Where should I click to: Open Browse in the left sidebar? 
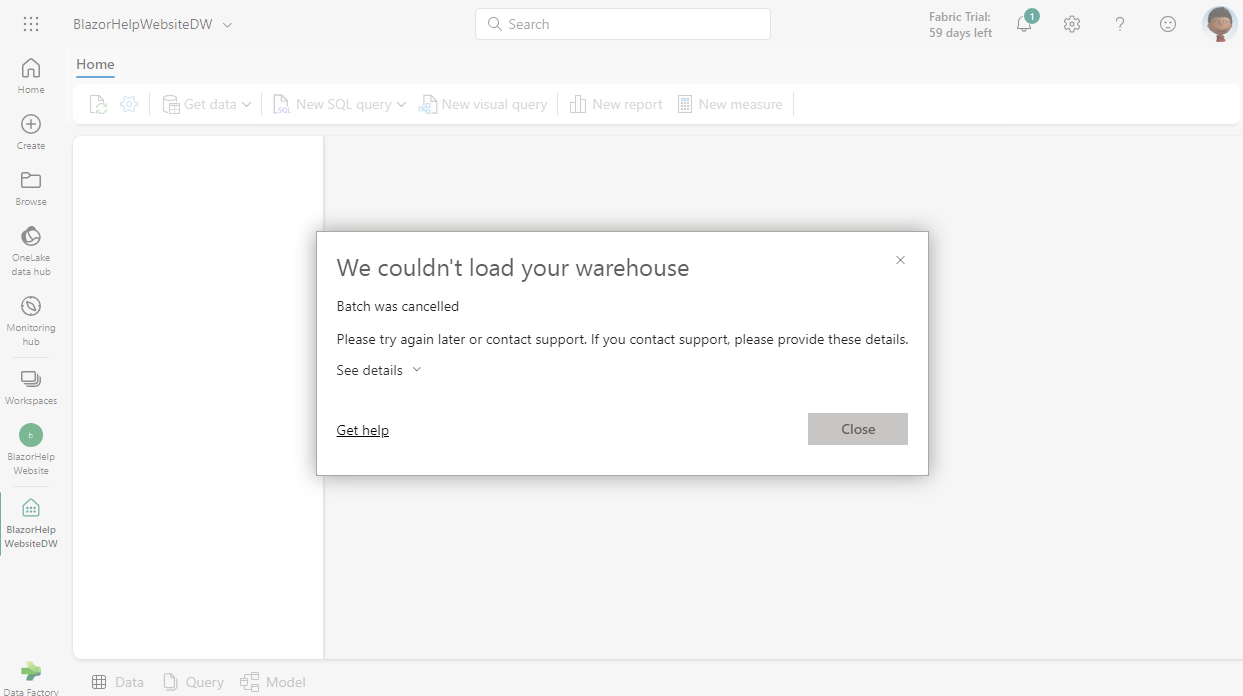[31, 188]
